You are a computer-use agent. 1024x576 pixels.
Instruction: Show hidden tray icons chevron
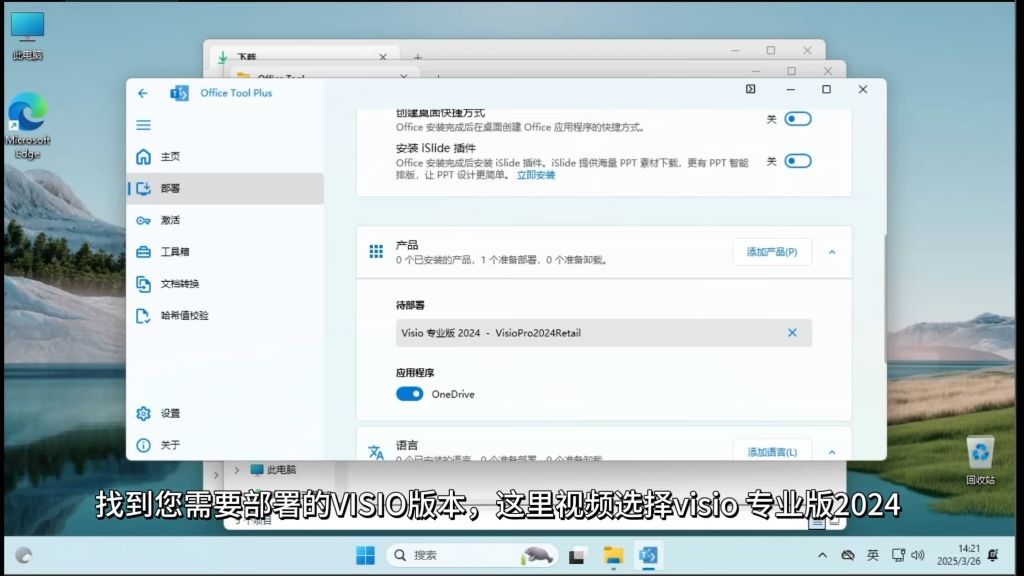(822, 555)
